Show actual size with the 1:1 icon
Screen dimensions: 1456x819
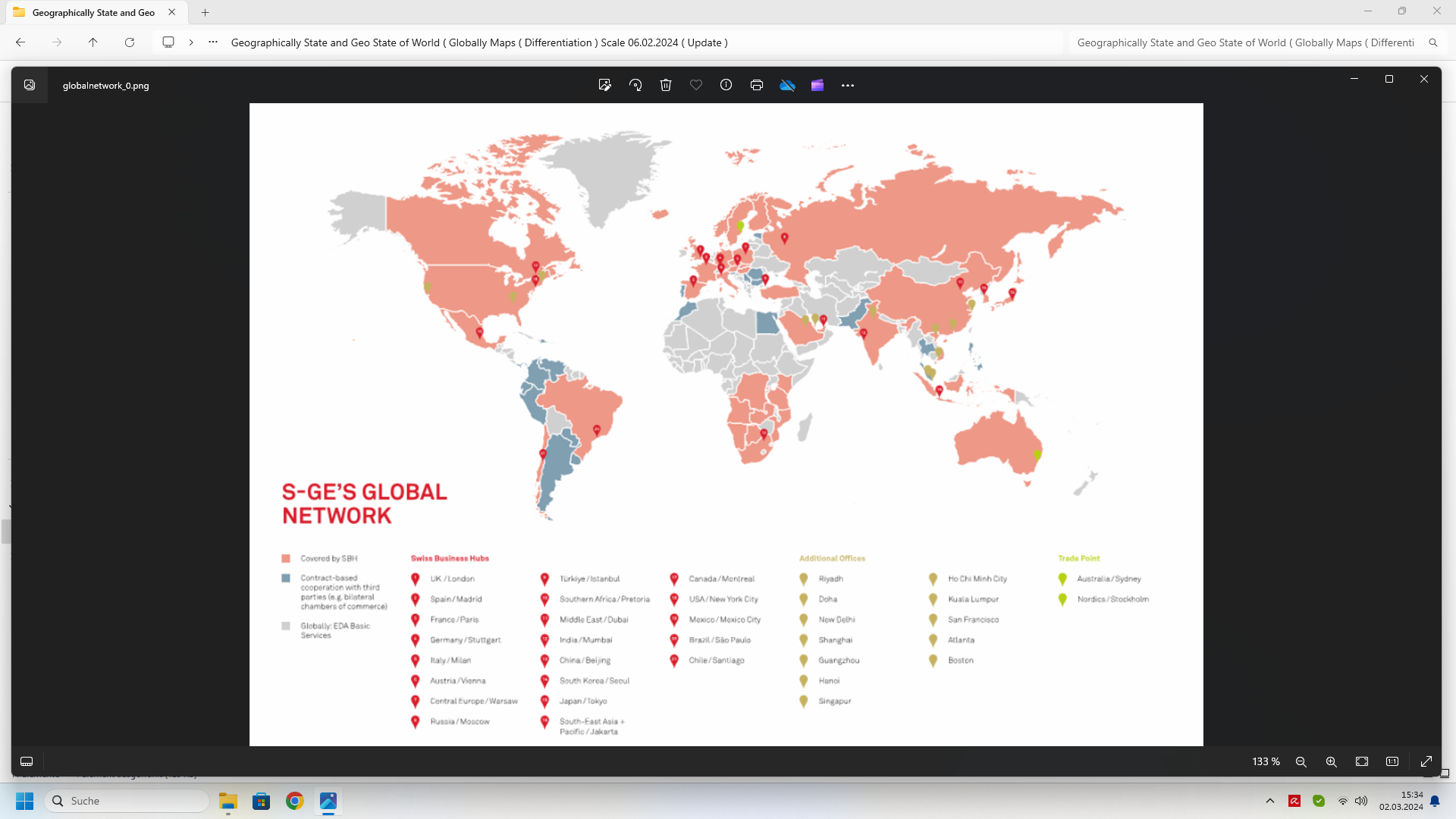[1392, 761]
